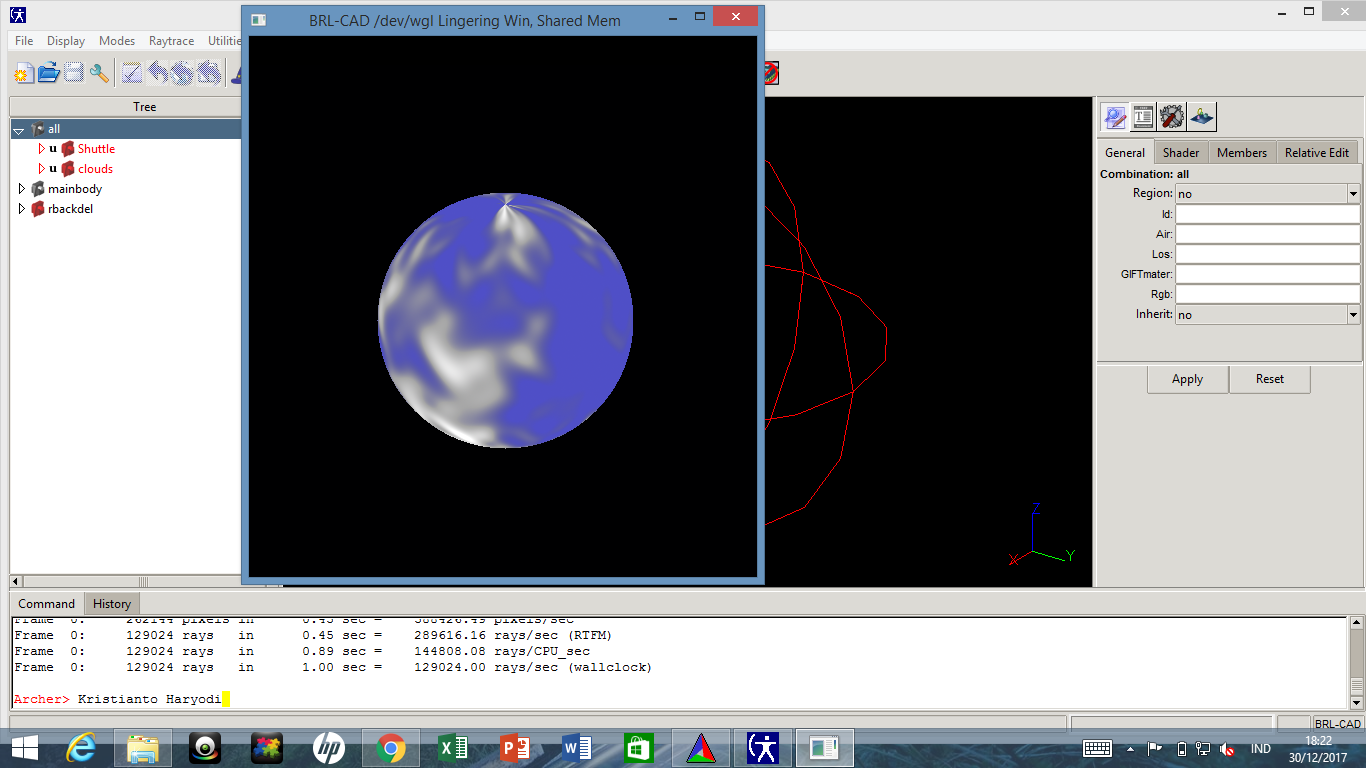Click the New database file icon
The width and height of the screenshot is (1366, 768).
pyautogui.click(x=24, y=72)
